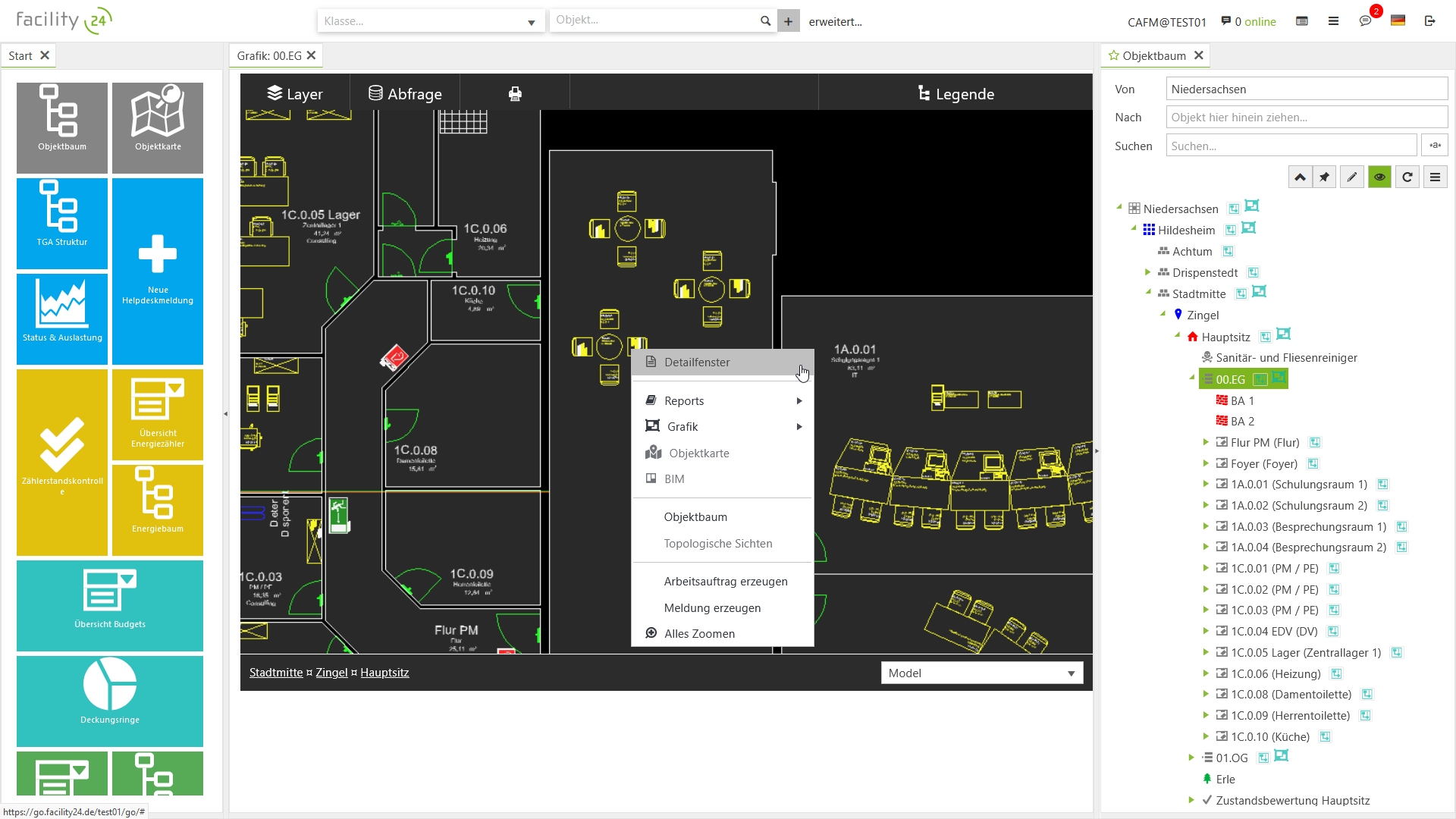Select Detailfenster in context menu
The height and width of the screenshot is (819, 1456).
696,362
